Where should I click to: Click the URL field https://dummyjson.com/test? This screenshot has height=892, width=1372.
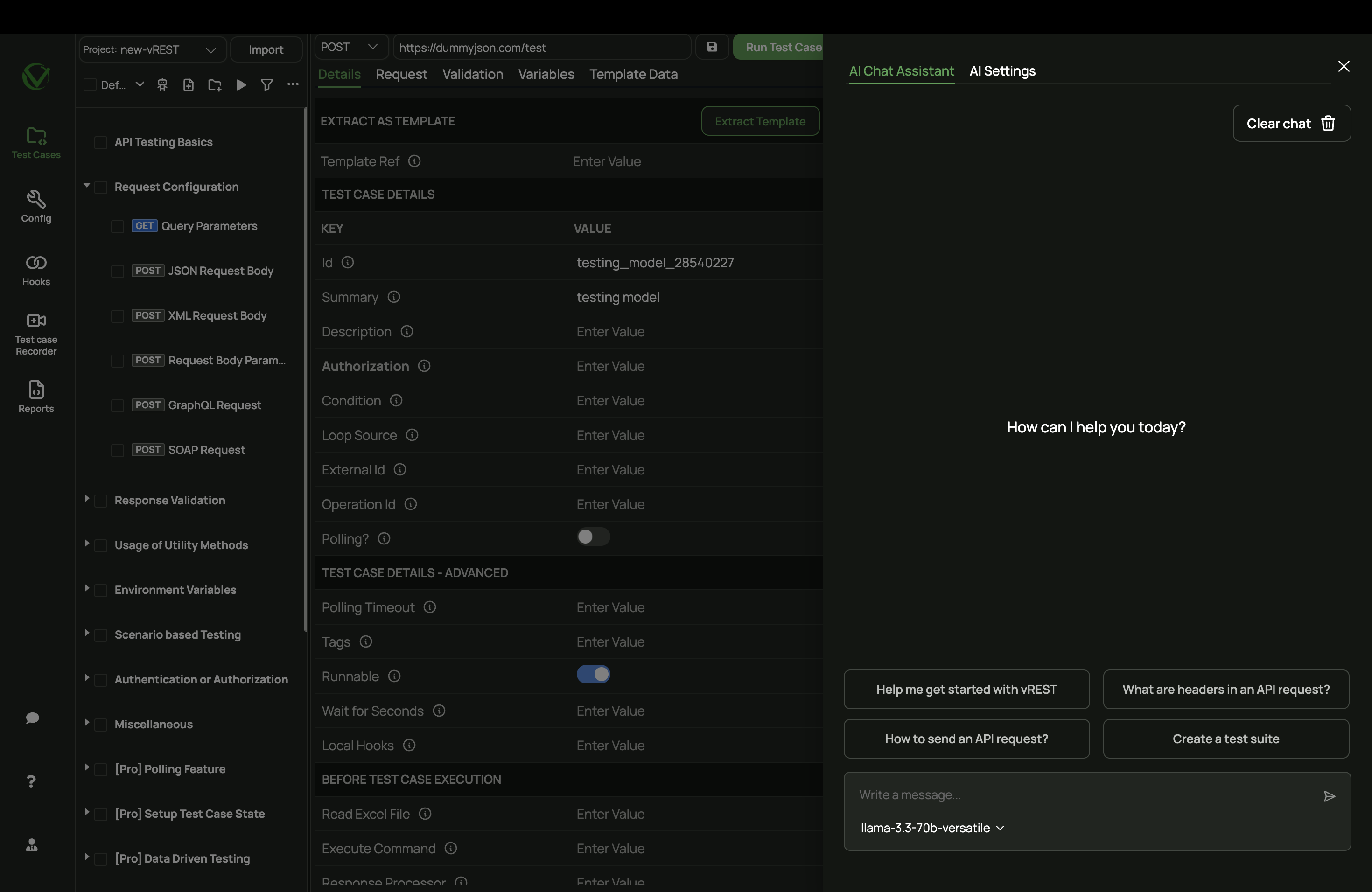[542, 47]
